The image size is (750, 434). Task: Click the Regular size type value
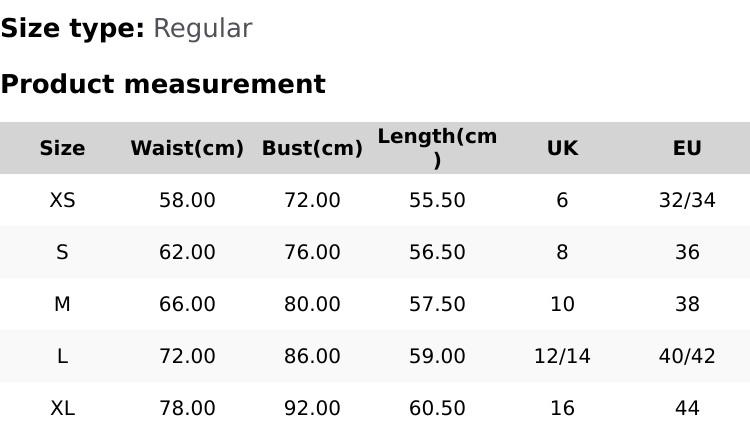202,29
